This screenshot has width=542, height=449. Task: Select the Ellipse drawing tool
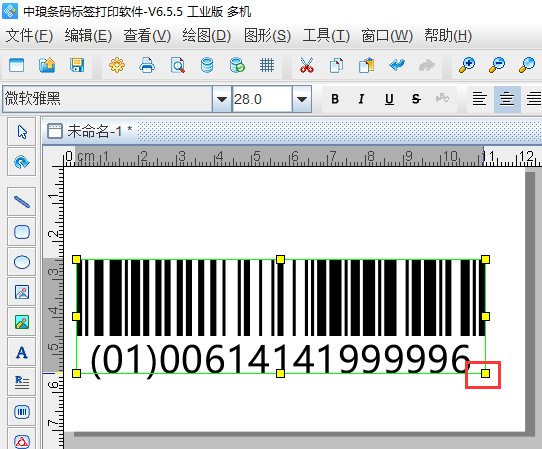coord(22,262)
